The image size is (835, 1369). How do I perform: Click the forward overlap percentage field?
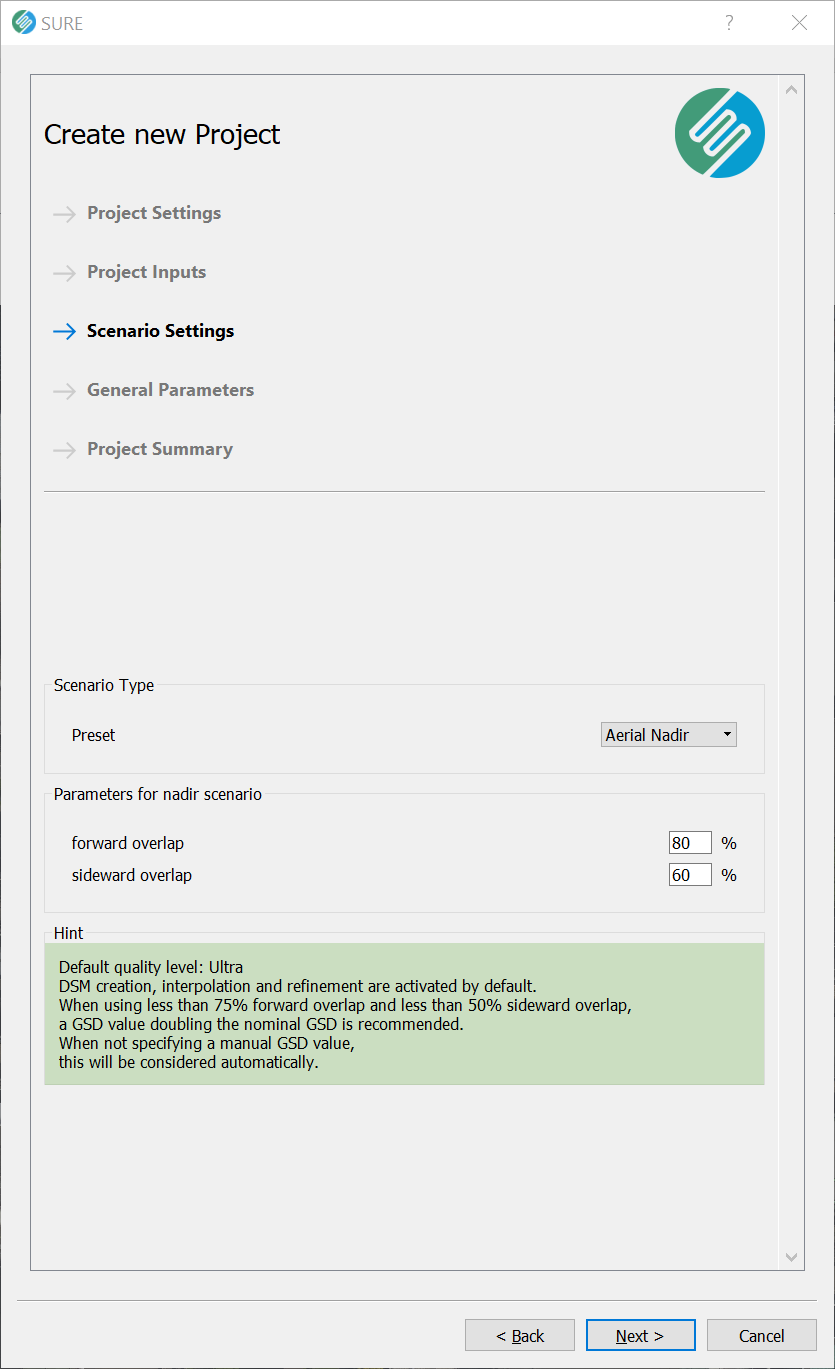click(x=690, y=843)
